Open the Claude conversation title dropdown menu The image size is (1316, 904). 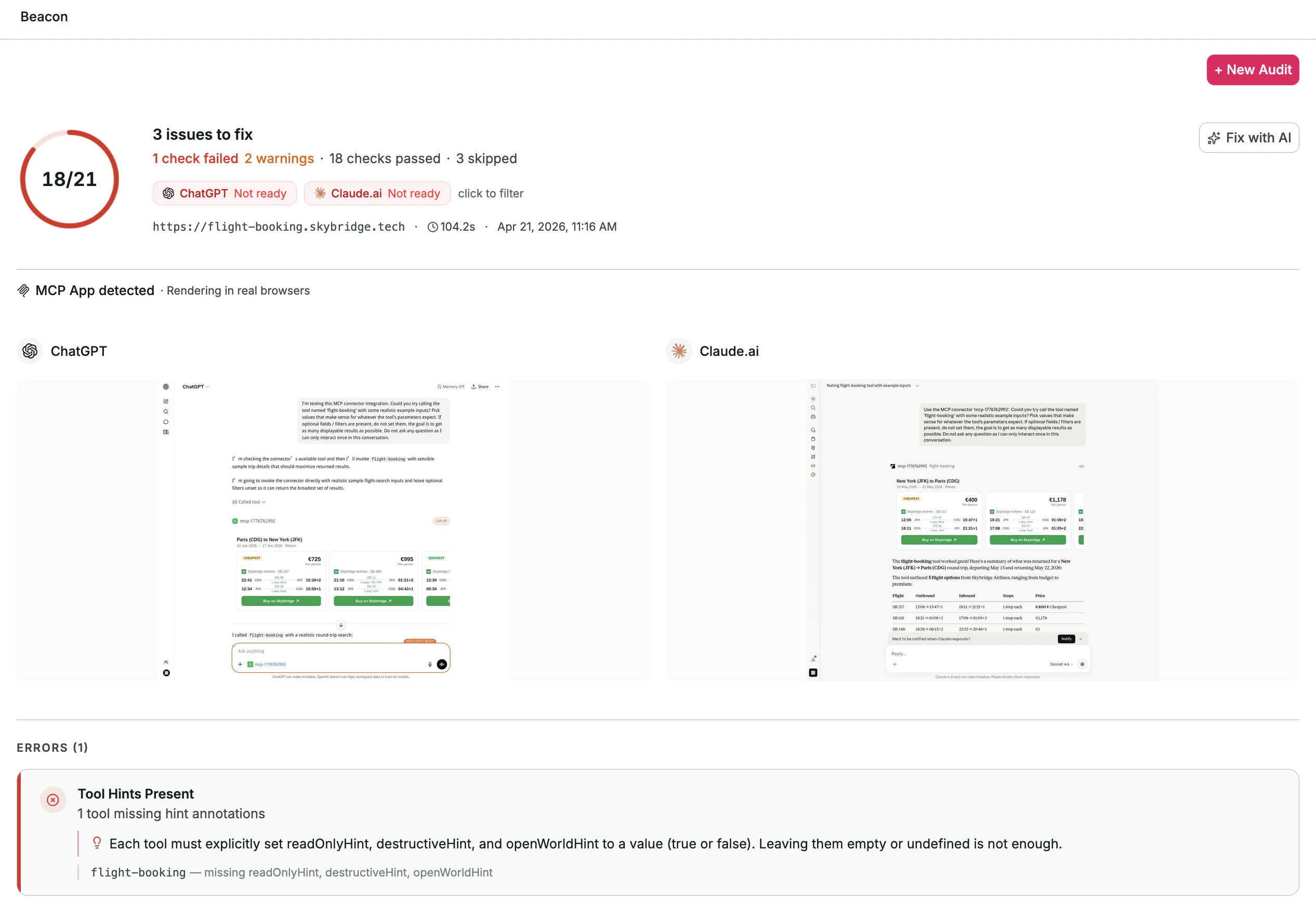coord(917,385)
